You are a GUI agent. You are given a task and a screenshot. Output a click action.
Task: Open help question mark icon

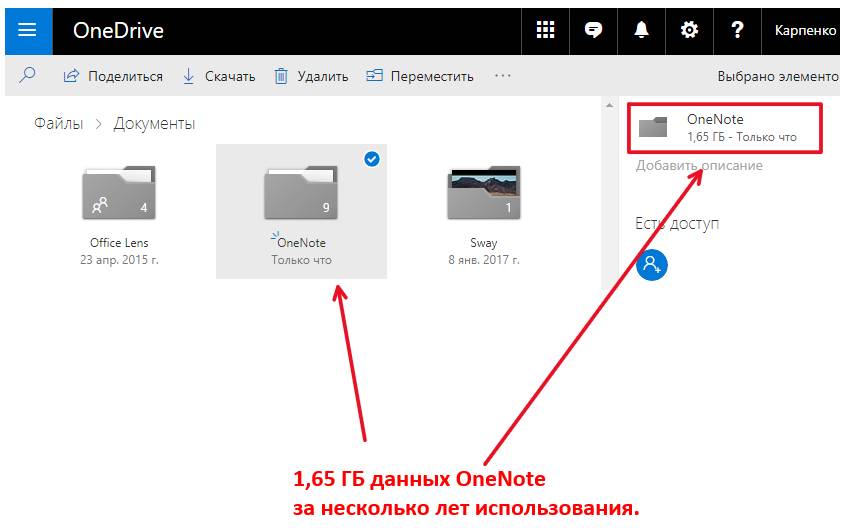click(x=737, y=30)
